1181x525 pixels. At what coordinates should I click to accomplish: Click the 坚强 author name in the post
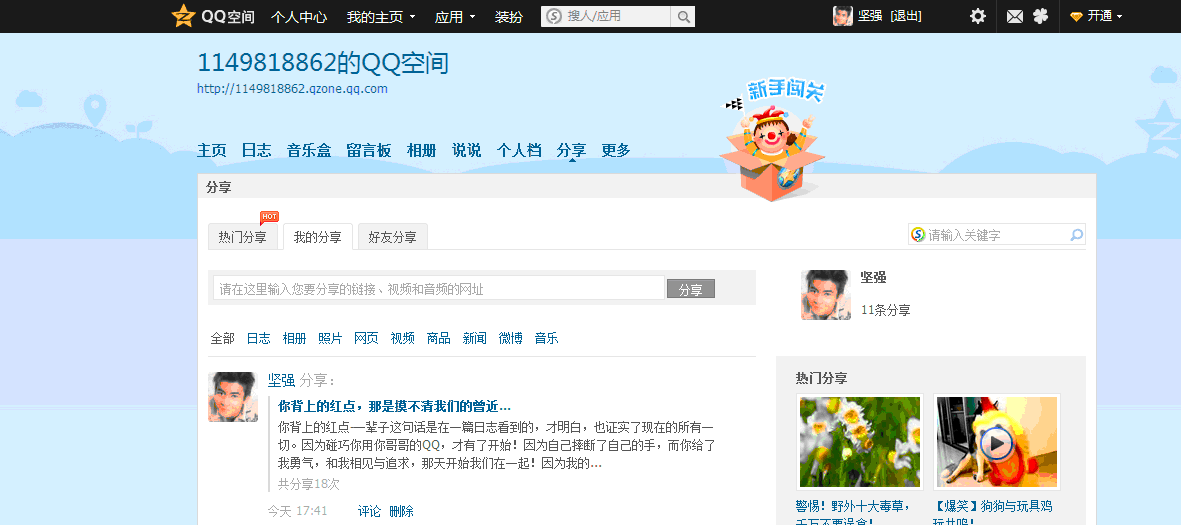[x=281, y=380]
